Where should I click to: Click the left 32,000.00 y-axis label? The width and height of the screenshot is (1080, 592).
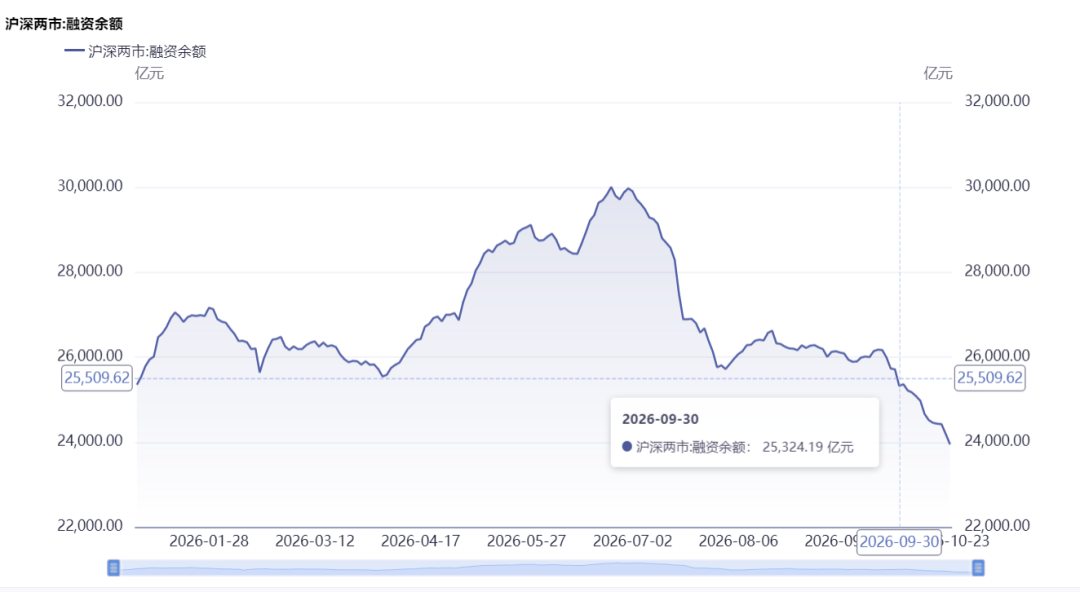coord(90,101)
